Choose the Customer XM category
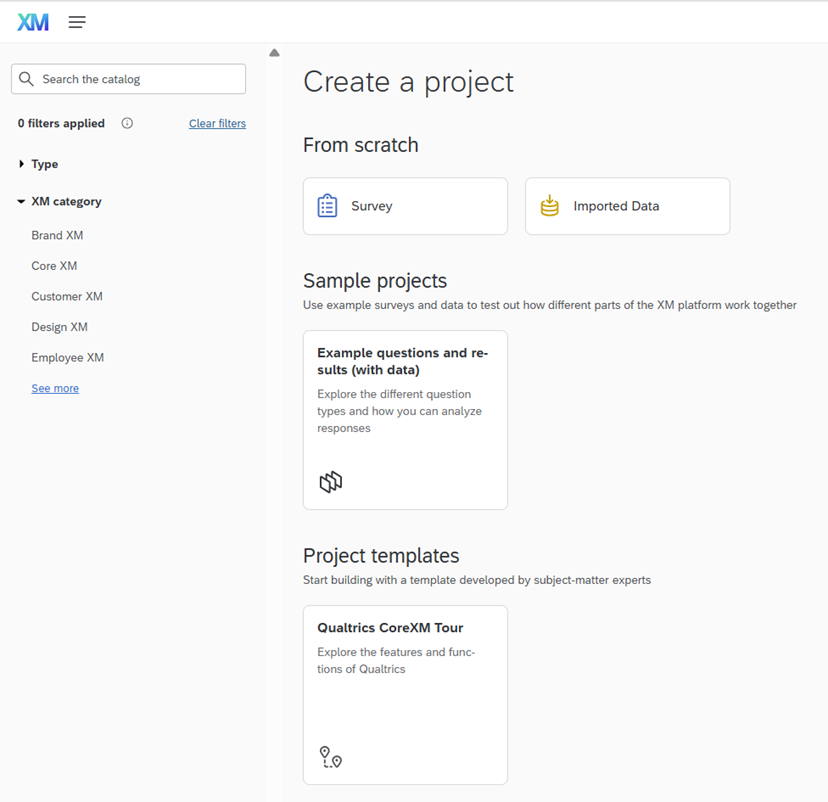This screenshot has height=802, width=828. [67, 297]
